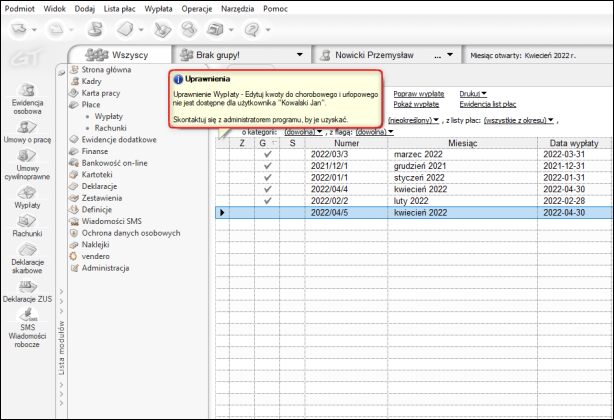The height and width of the screenshot is (420, 614).
Task: Open the flag (dowolna) filter dropdown
Action: pos(374,132)
